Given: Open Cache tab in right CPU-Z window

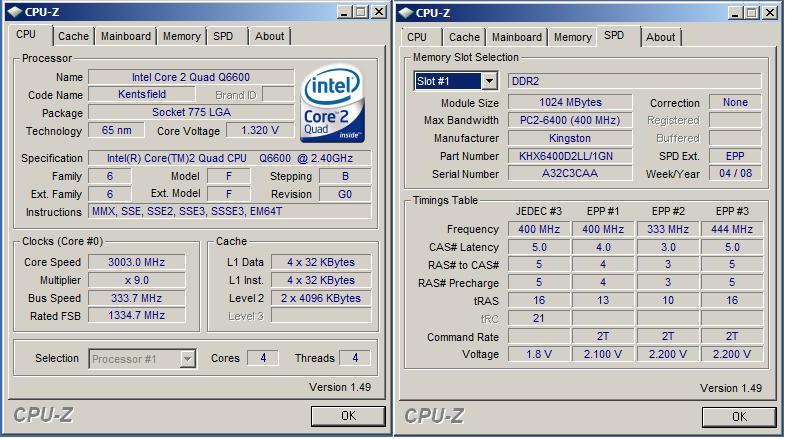Looking at the screenshot, I should coord(464,37).
